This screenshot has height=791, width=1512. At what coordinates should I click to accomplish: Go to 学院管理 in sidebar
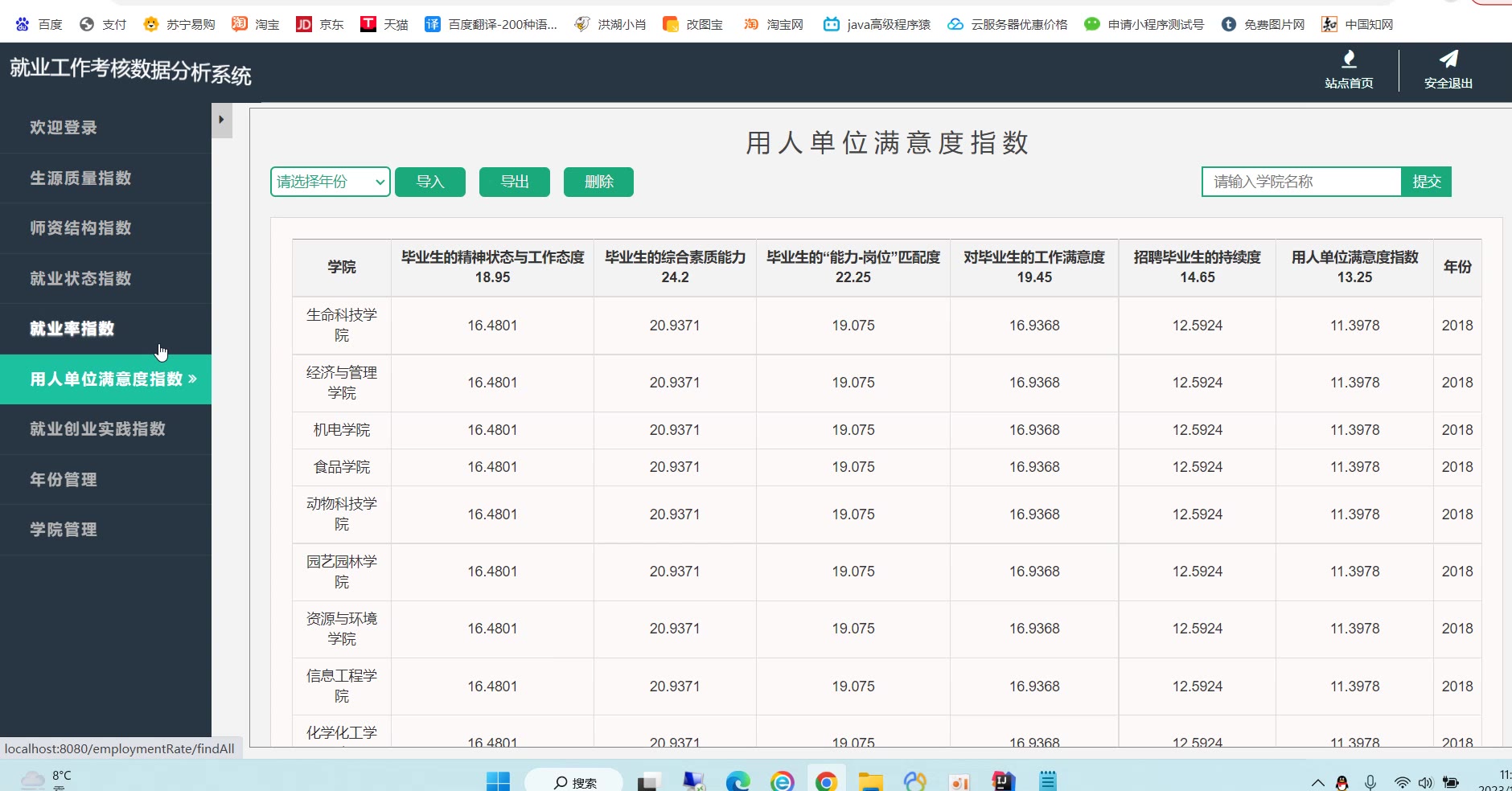[64, 529]
